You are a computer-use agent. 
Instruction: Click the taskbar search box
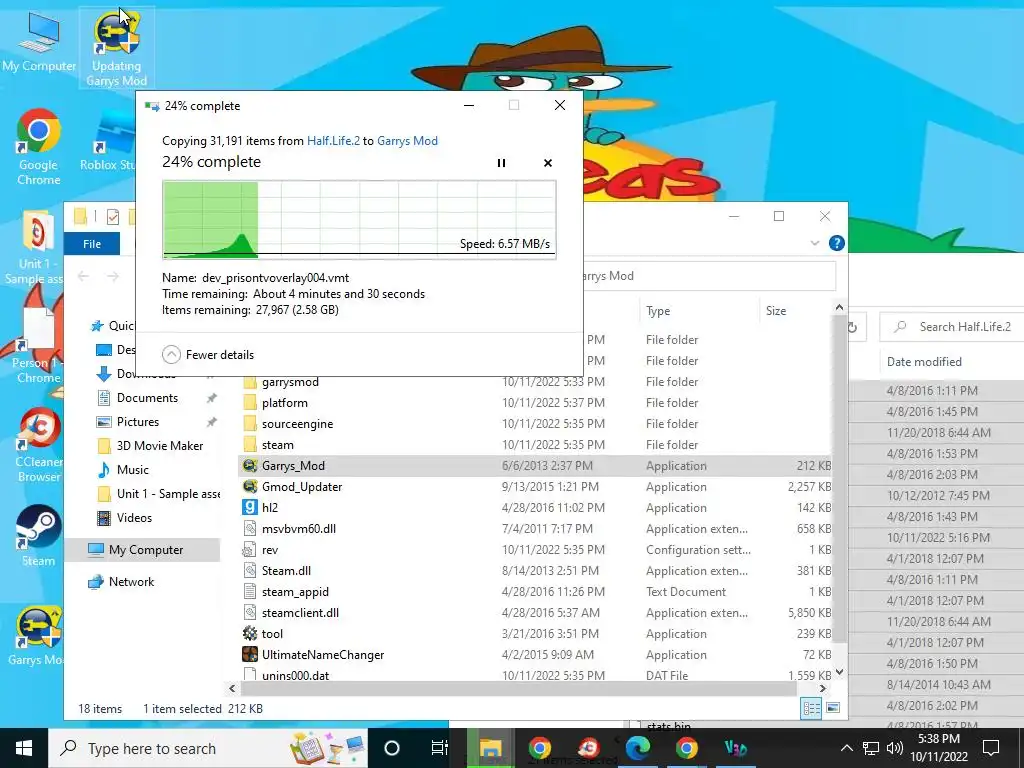[208, 748]
